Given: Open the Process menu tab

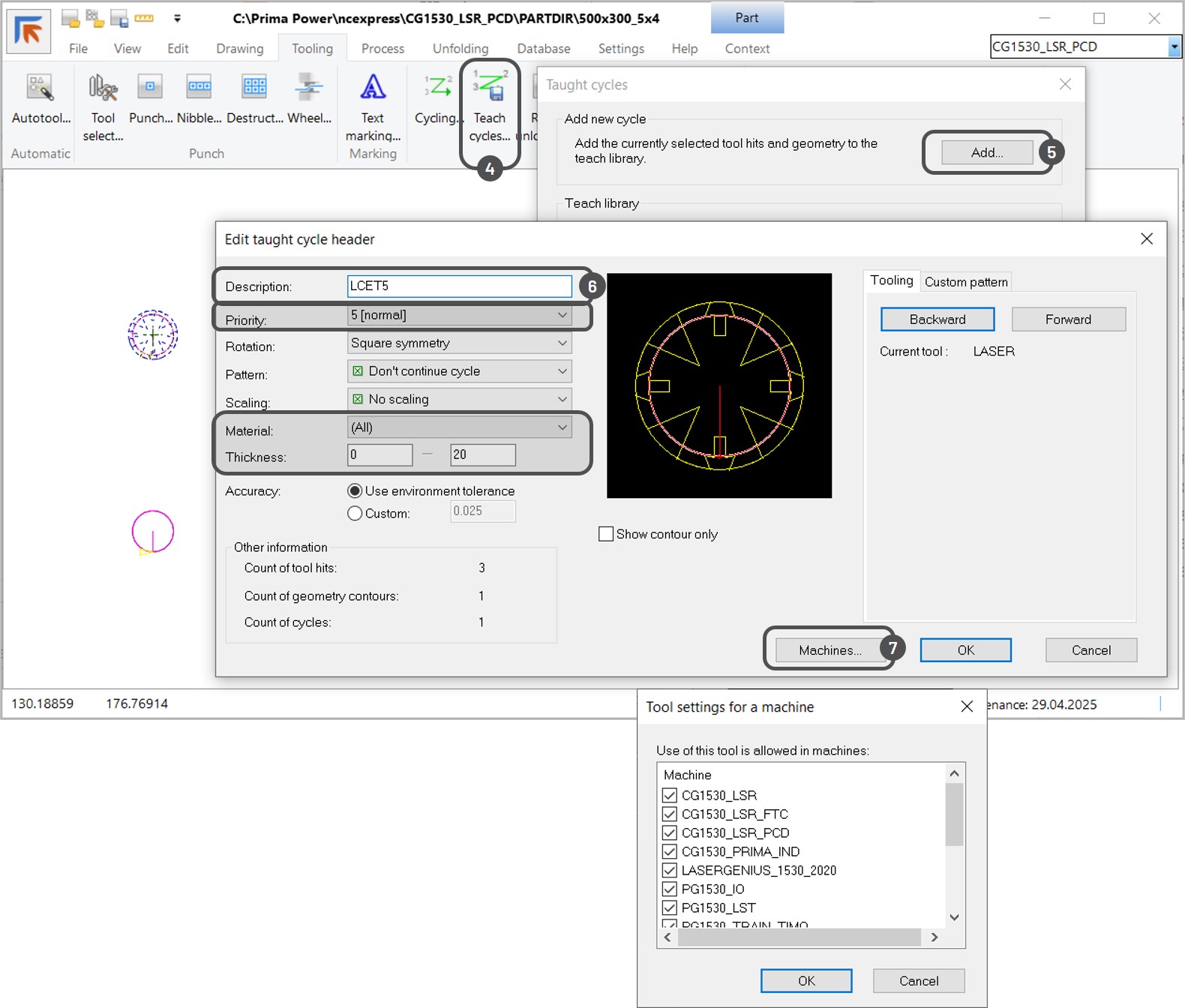Looking at the screenshot, I should click(x=382, y=49).
